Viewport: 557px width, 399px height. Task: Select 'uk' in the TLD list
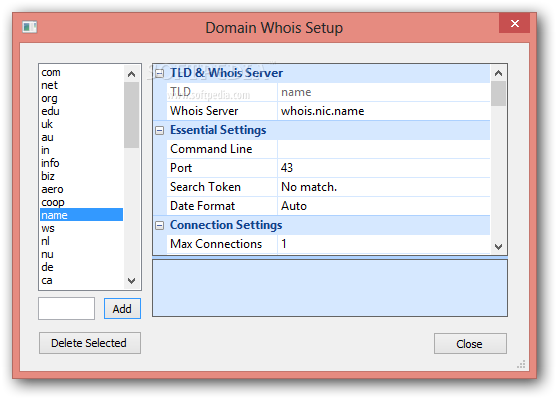pos(81,124)
